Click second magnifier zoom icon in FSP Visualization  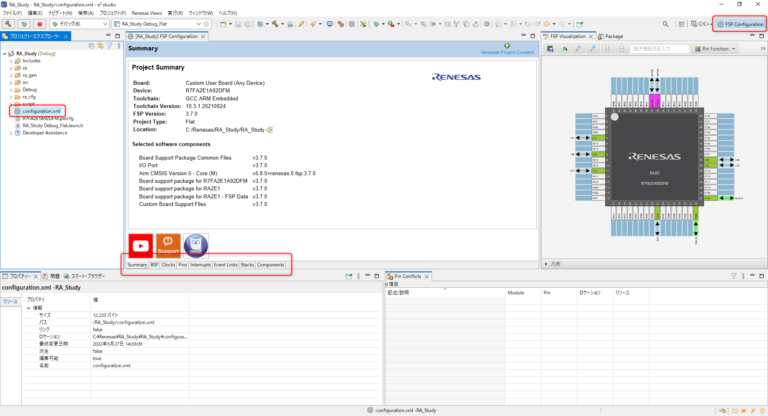593,49
